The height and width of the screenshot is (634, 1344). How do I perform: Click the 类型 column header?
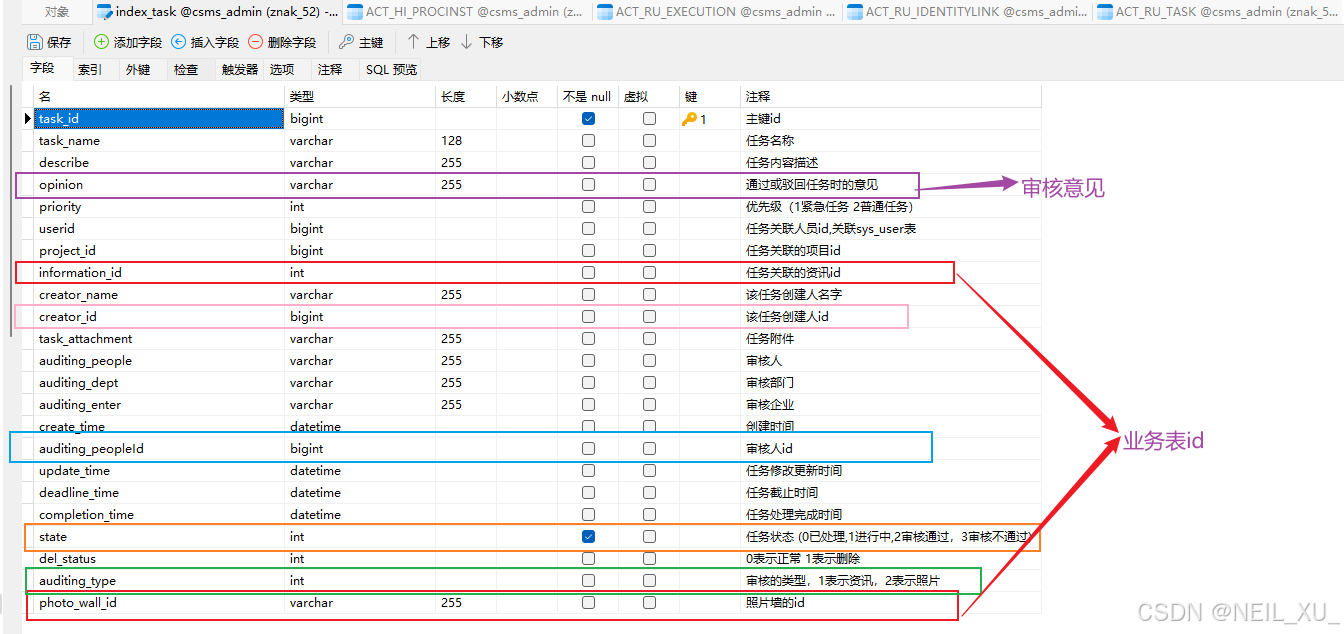click(360, 96)
